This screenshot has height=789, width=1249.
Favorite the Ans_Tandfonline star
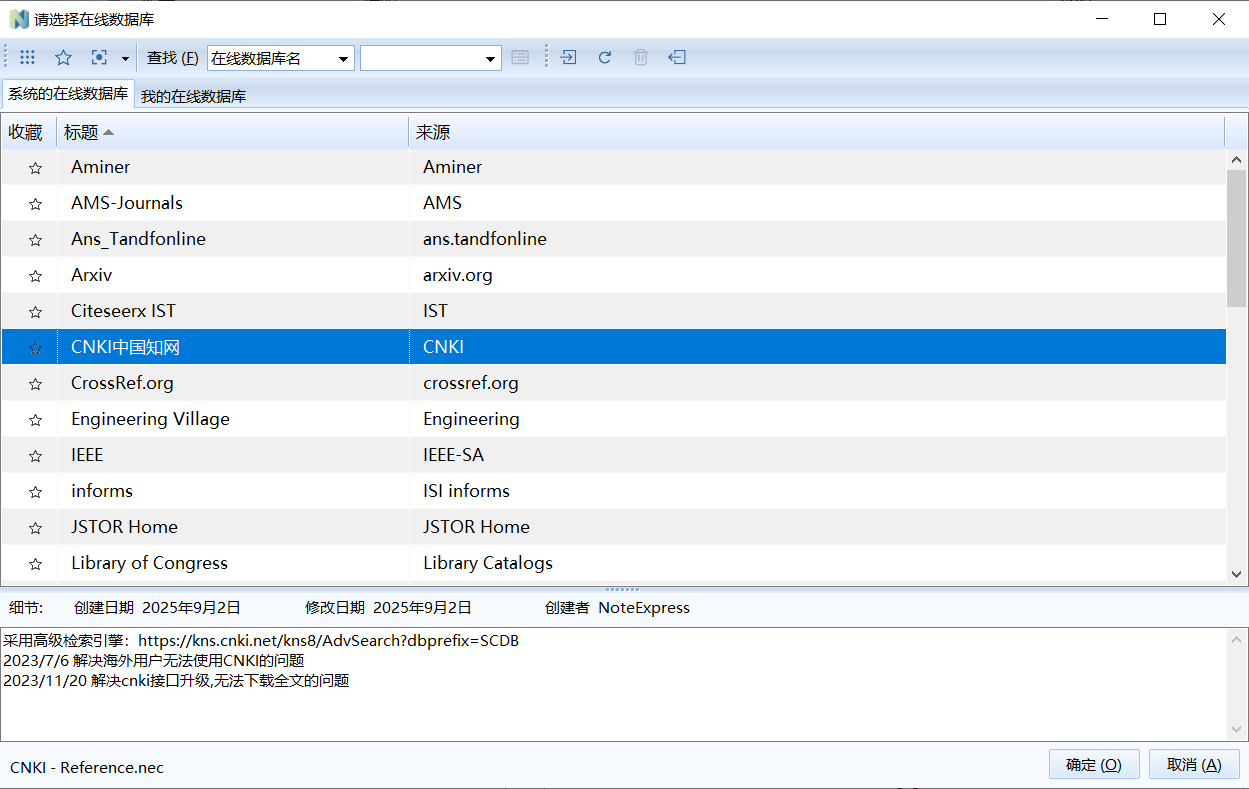pyautogui.click(x=36, y=240)
